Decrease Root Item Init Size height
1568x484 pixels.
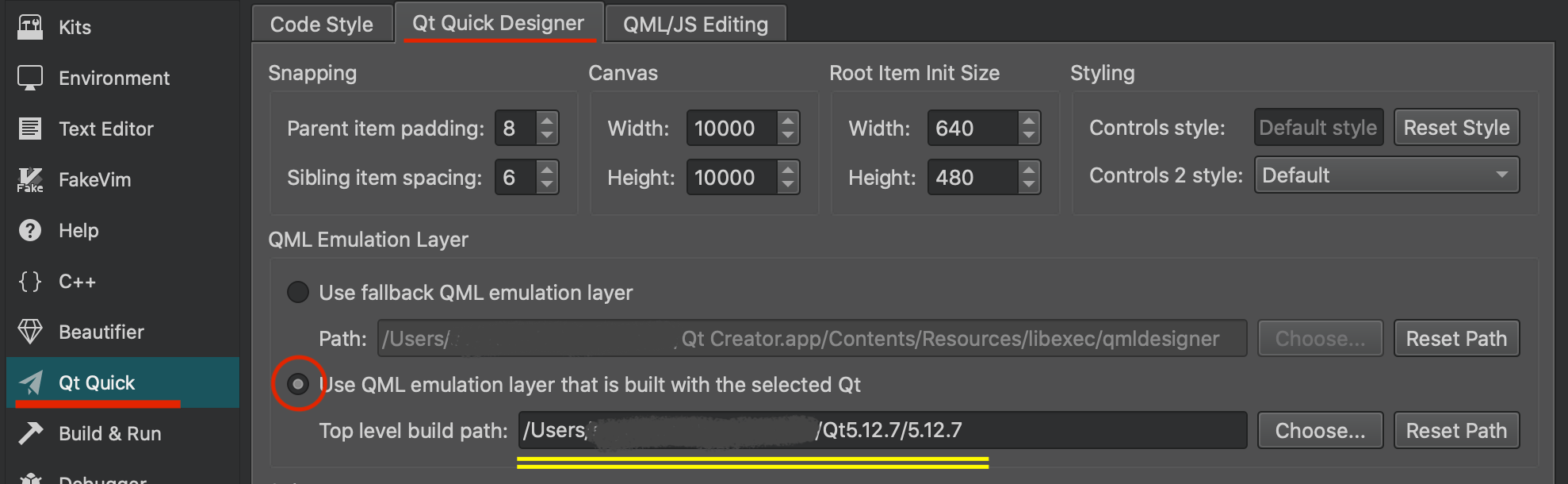coord(1028,184)
